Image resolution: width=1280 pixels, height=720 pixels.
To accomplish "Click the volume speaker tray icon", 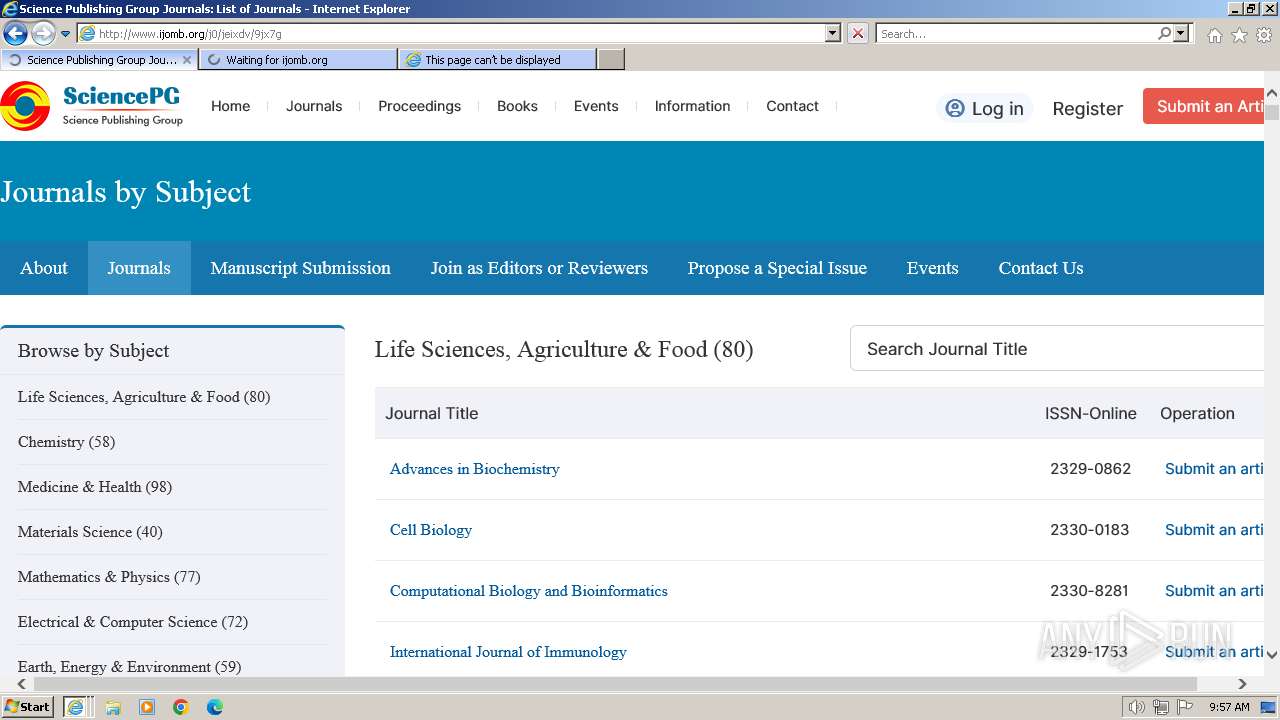I will point(1137,707).
